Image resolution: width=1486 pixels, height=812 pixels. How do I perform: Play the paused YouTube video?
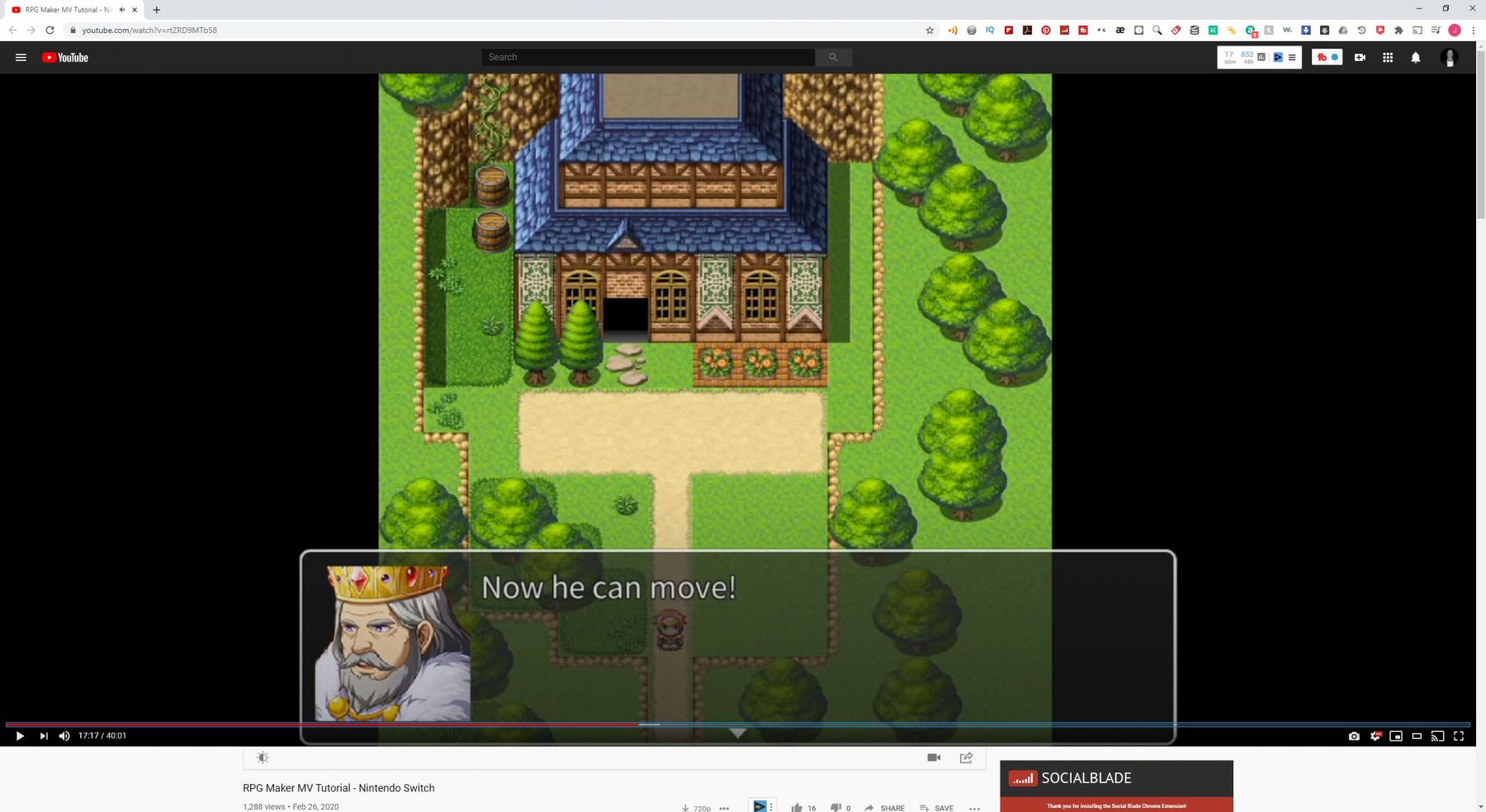(20, 736)
